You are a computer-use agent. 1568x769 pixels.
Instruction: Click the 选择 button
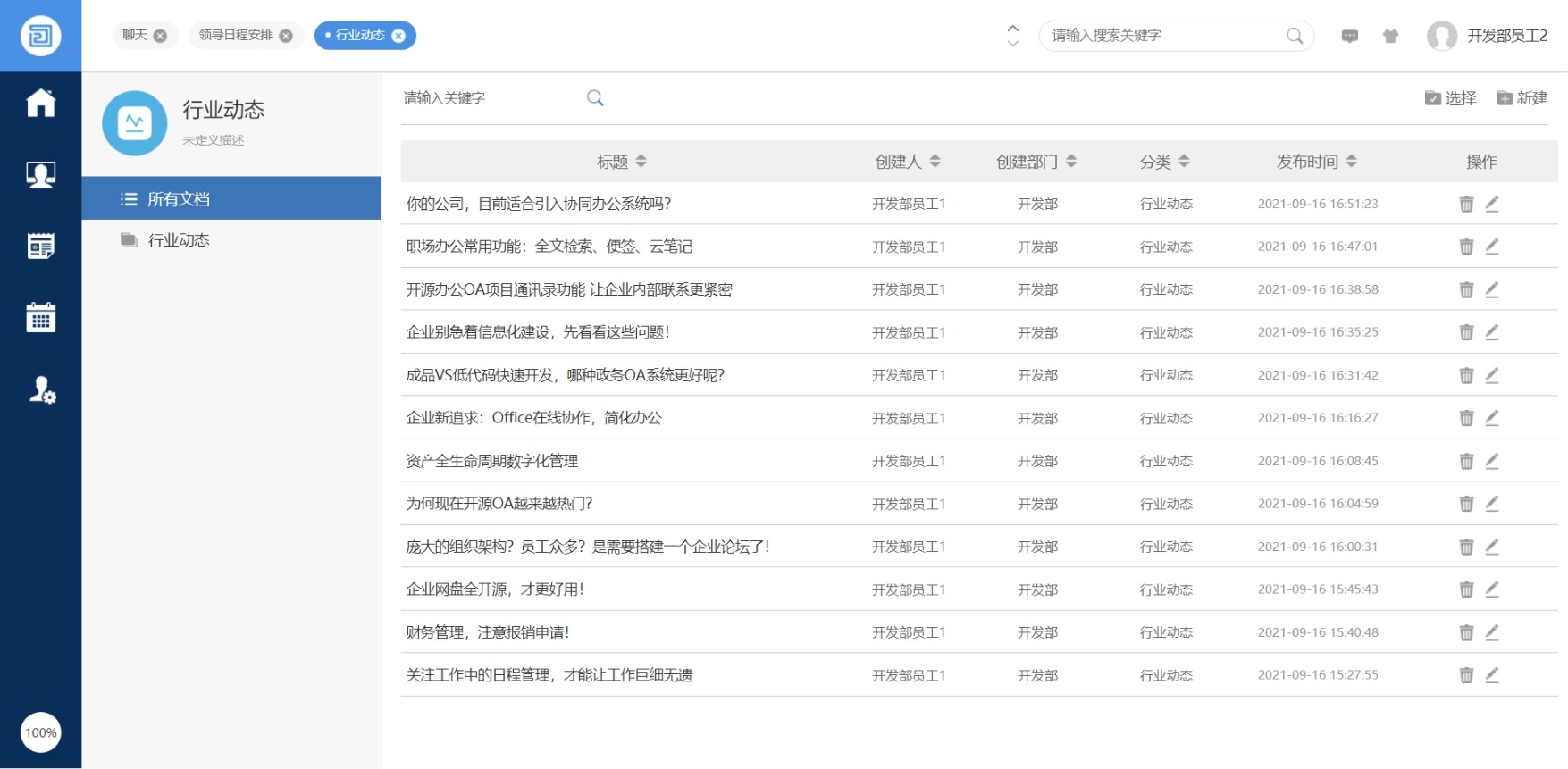click(x=1450, y=98)
